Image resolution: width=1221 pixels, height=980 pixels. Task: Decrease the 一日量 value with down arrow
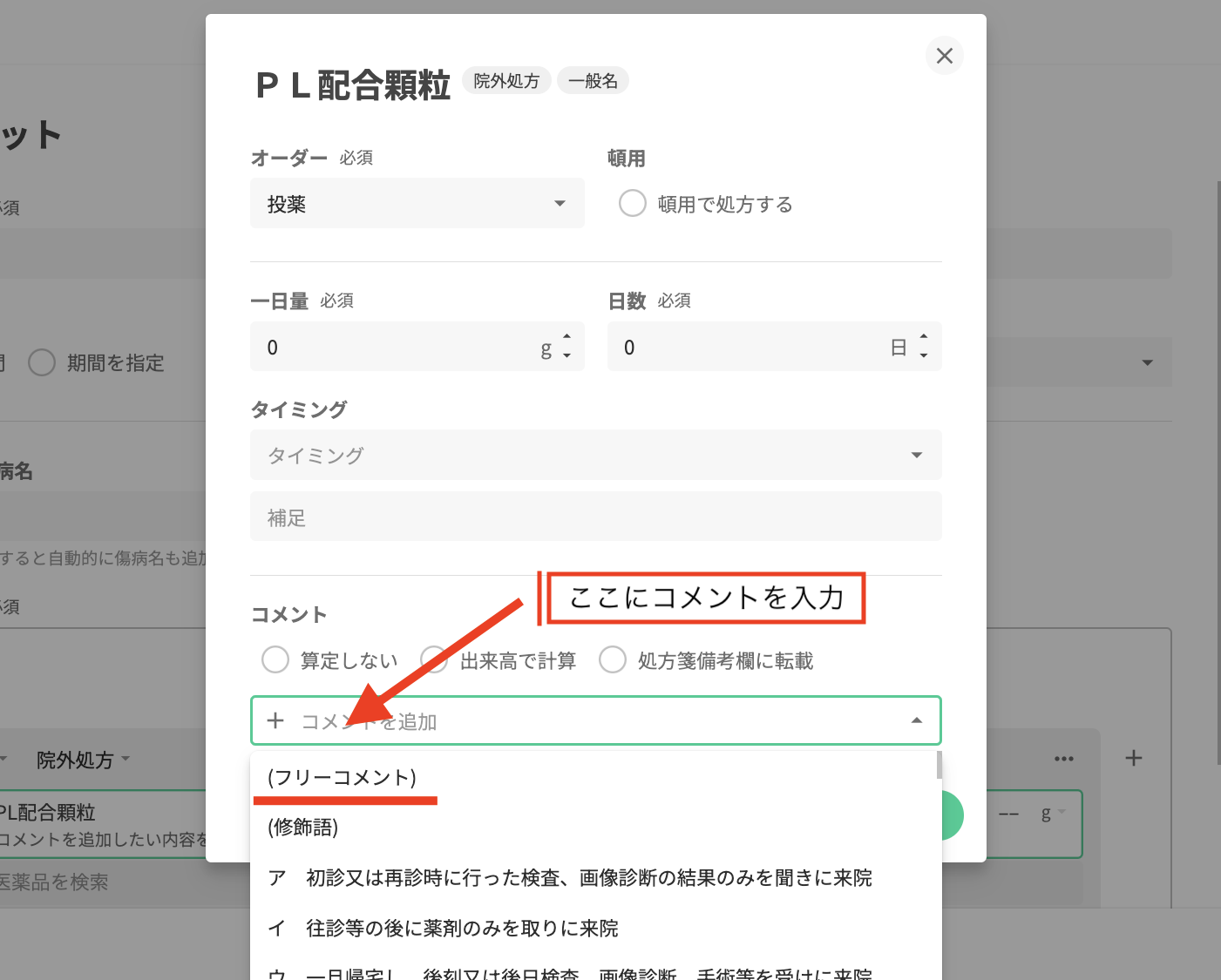(566, 356)
